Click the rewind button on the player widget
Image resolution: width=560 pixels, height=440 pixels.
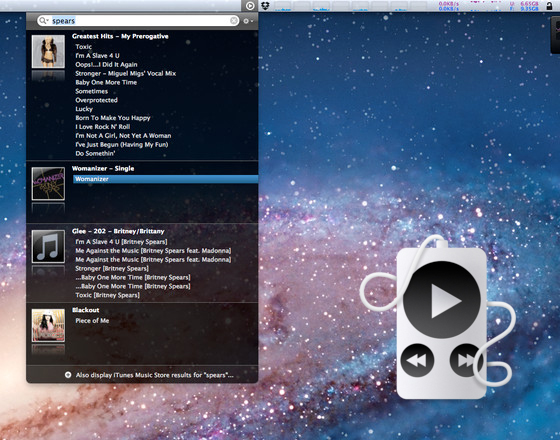pos(417,360)
